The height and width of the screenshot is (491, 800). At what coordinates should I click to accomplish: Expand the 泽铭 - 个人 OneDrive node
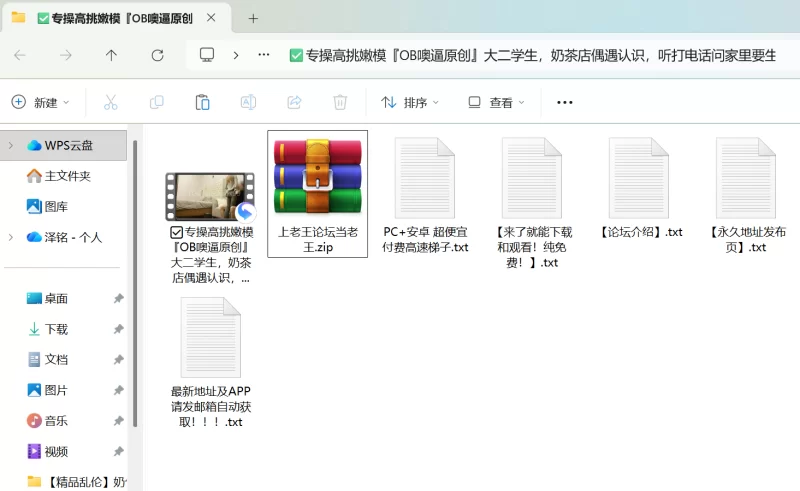[x=11, y=237]
